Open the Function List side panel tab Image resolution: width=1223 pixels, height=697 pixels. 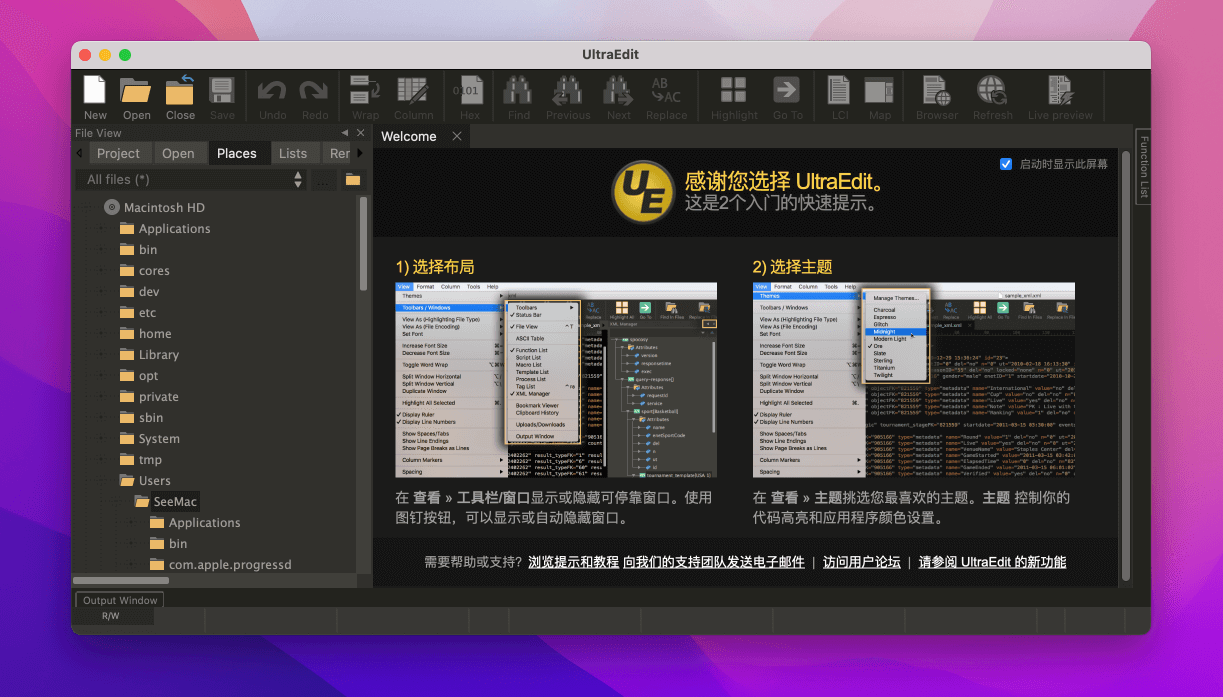[1144, 166]
